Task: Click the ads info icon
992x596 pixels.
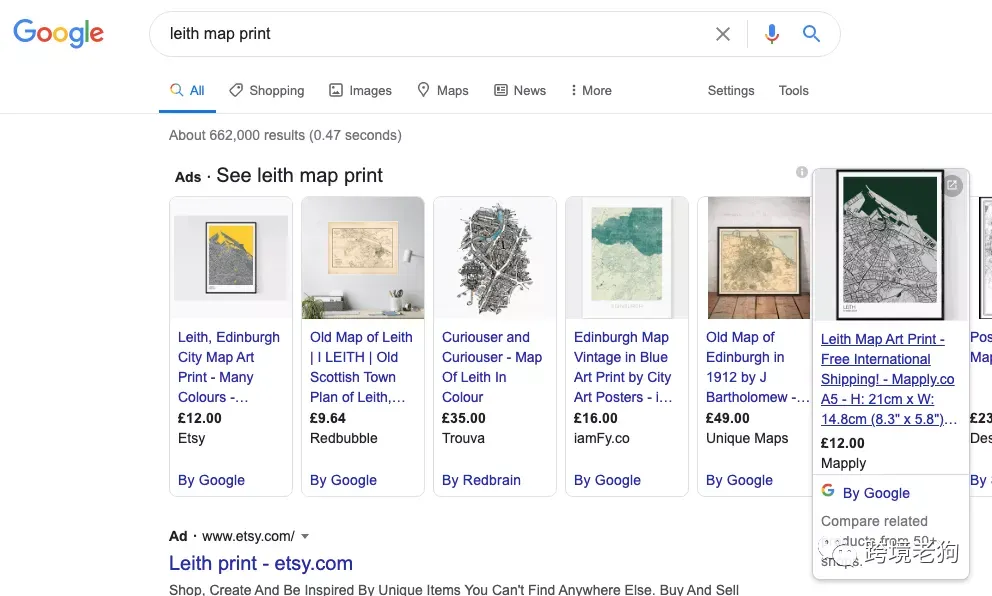Action: coord(802,171)
